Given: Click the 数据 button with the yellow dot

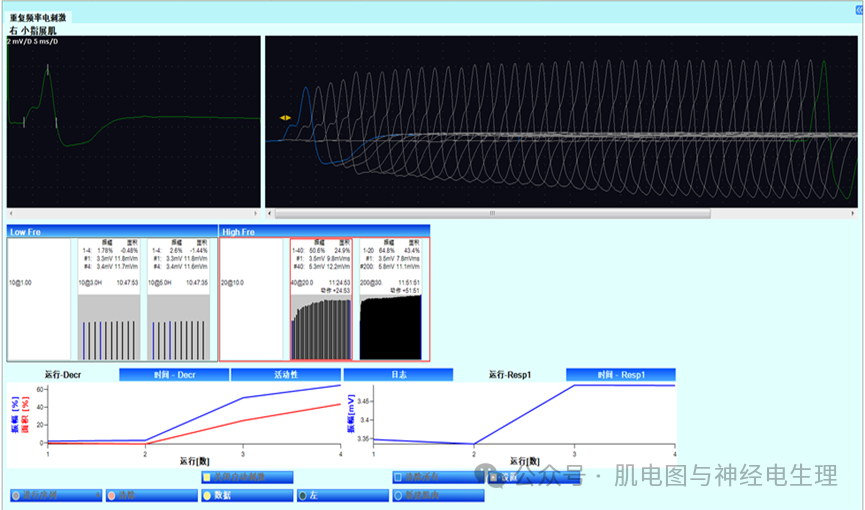Looking at the screenshot, I should (247, 495).
